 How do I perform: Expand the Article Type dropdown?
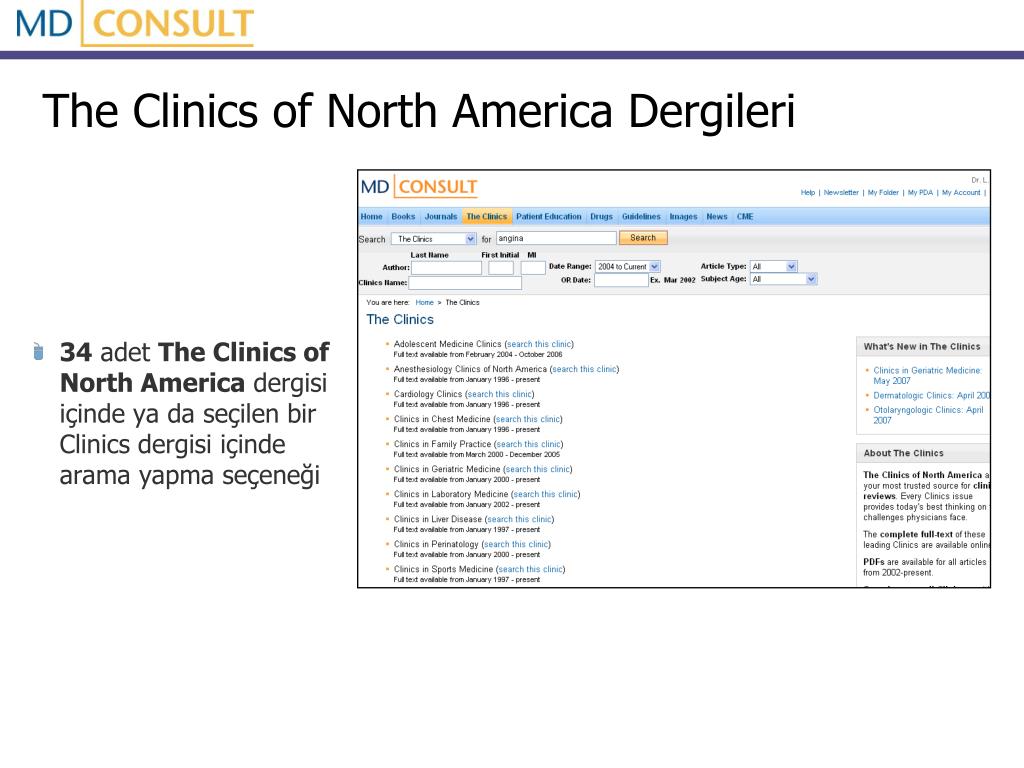[773, 266]
